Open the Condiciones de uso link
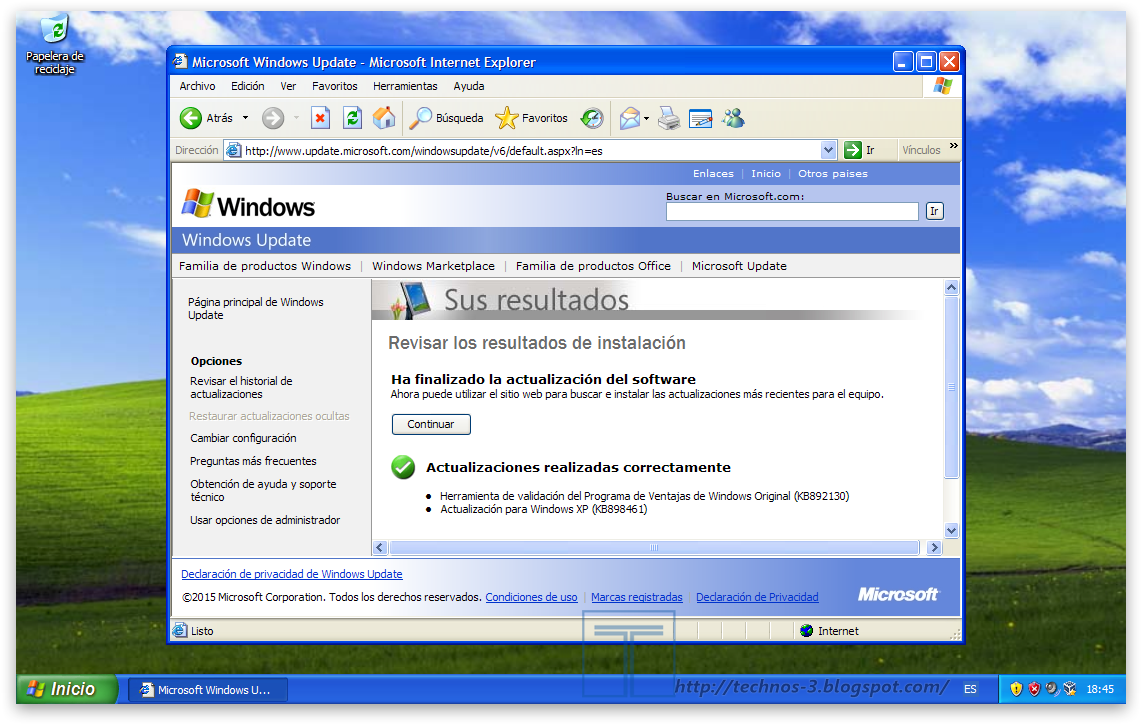Viewport: 1142px width, 725px height. [x=532, y=597]
